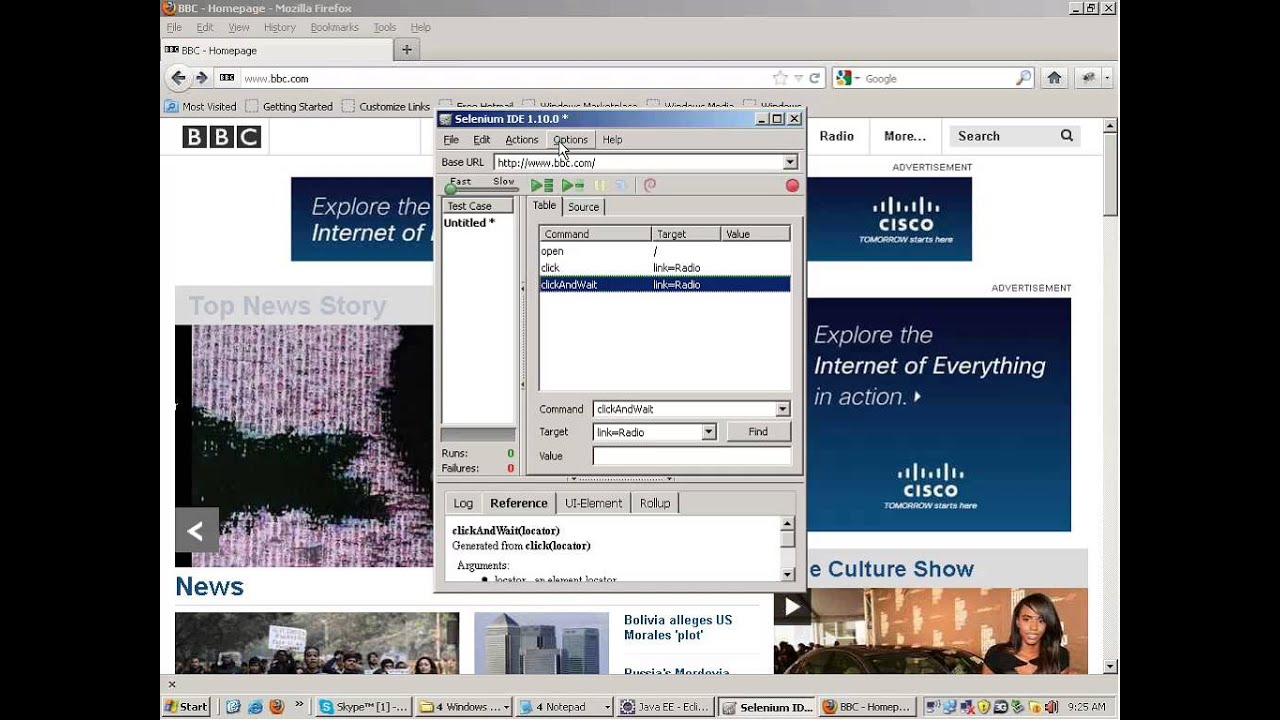
Task: Switch to BBC Homepage Firefox taskbar button
Action: click(x=866, y=706)
